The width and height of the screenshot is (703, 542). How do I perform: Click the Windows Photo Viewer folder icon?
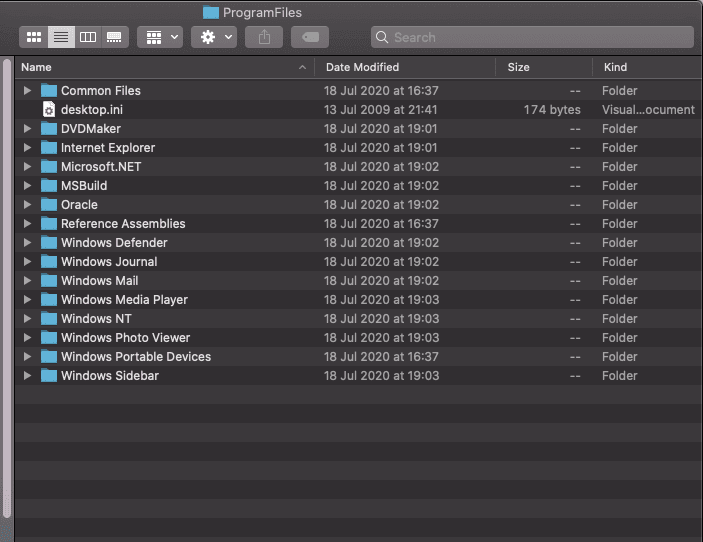coord(49,338)
